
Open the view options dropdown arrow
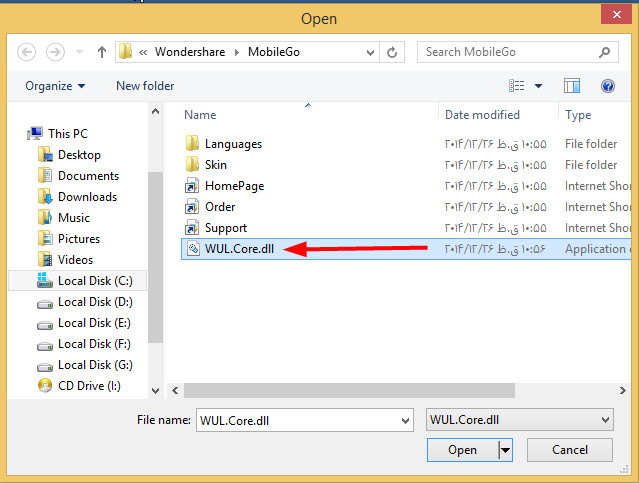(538, 86)
